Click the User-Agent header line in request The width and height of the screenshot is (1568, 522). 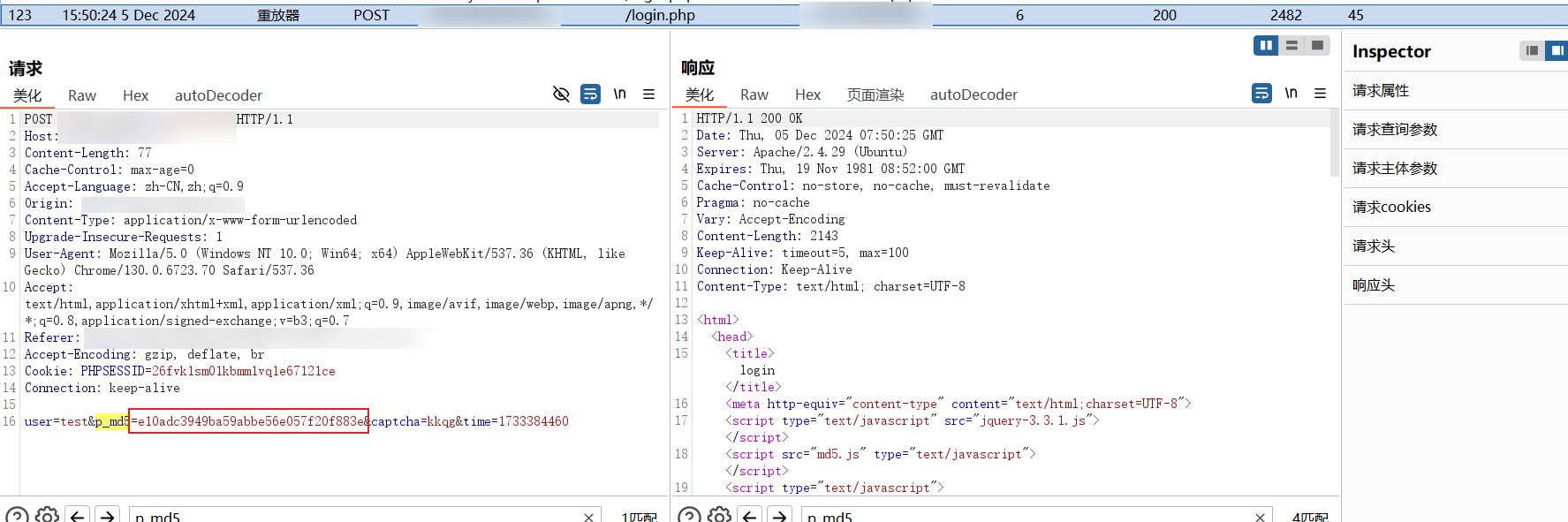(x=324, y=261)
